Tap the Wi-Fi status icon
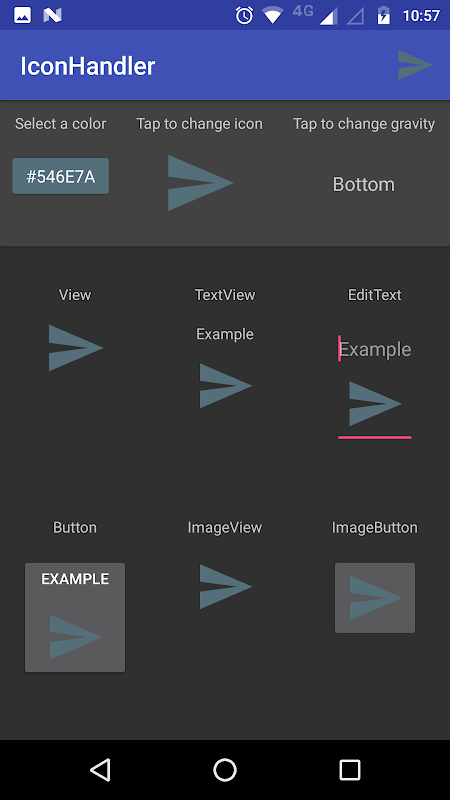Screen dimensions: 450x800 coord(272,15)
